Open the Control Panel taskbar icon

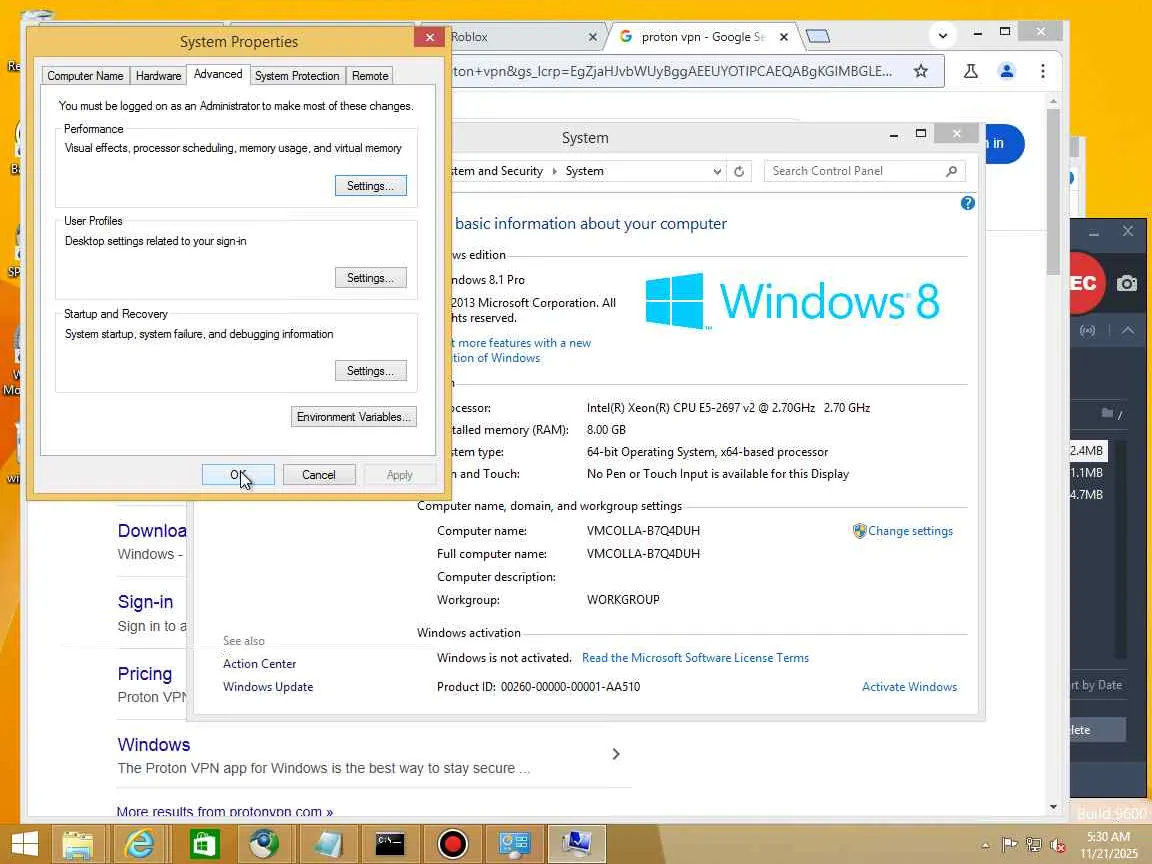(x=514, y=844)
